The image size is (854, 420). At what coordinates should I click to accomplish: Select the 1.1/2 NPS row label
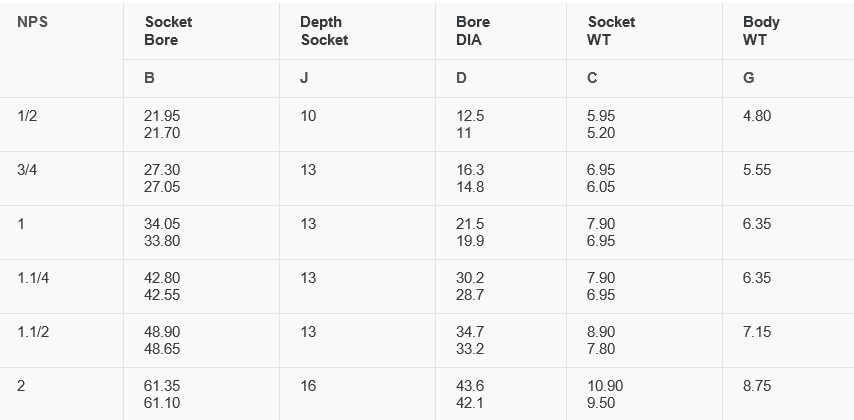pyautogui.click(x=33, y=332)
